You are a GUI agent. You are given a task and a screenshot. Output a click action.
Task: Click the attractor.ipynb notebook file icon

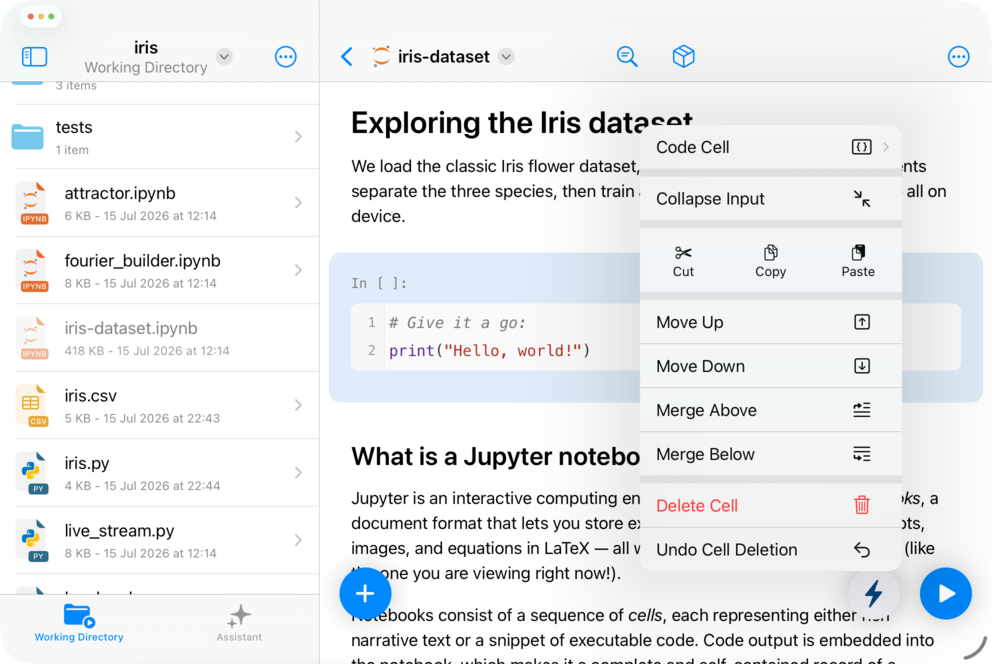(32, 203)
